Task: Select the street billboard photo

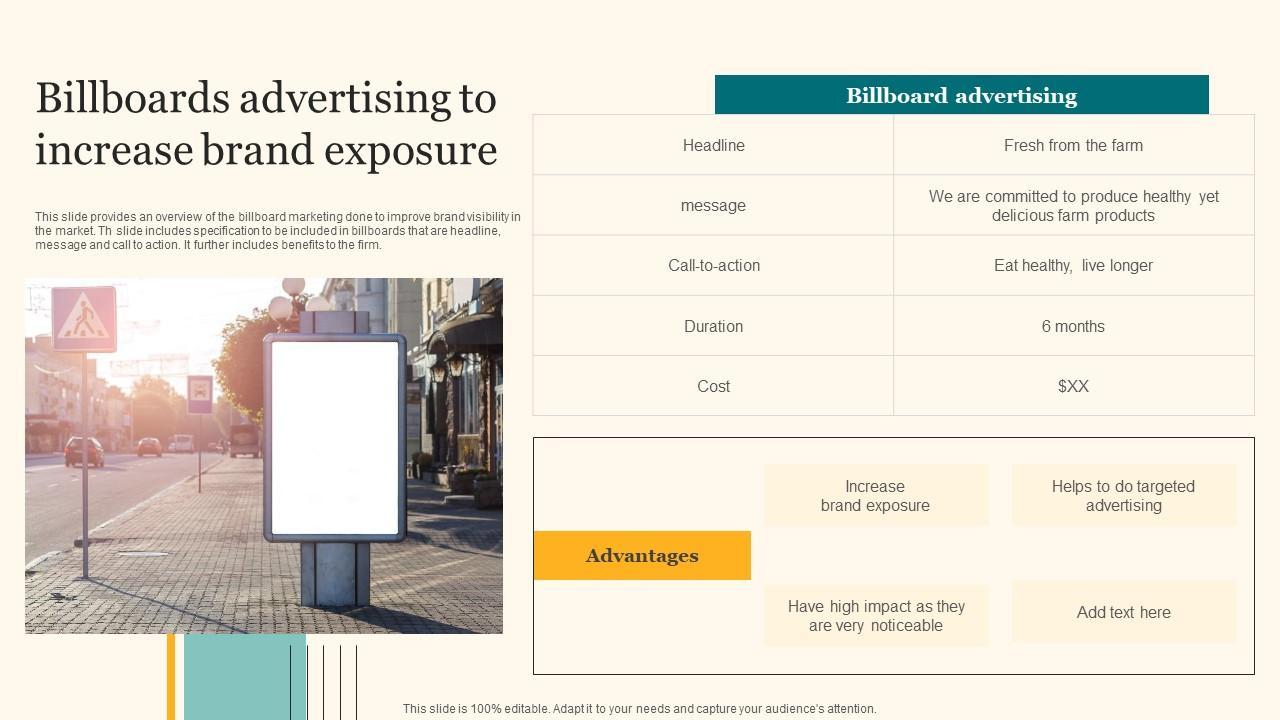Action: pyautogui.click(x=264, y=455)
